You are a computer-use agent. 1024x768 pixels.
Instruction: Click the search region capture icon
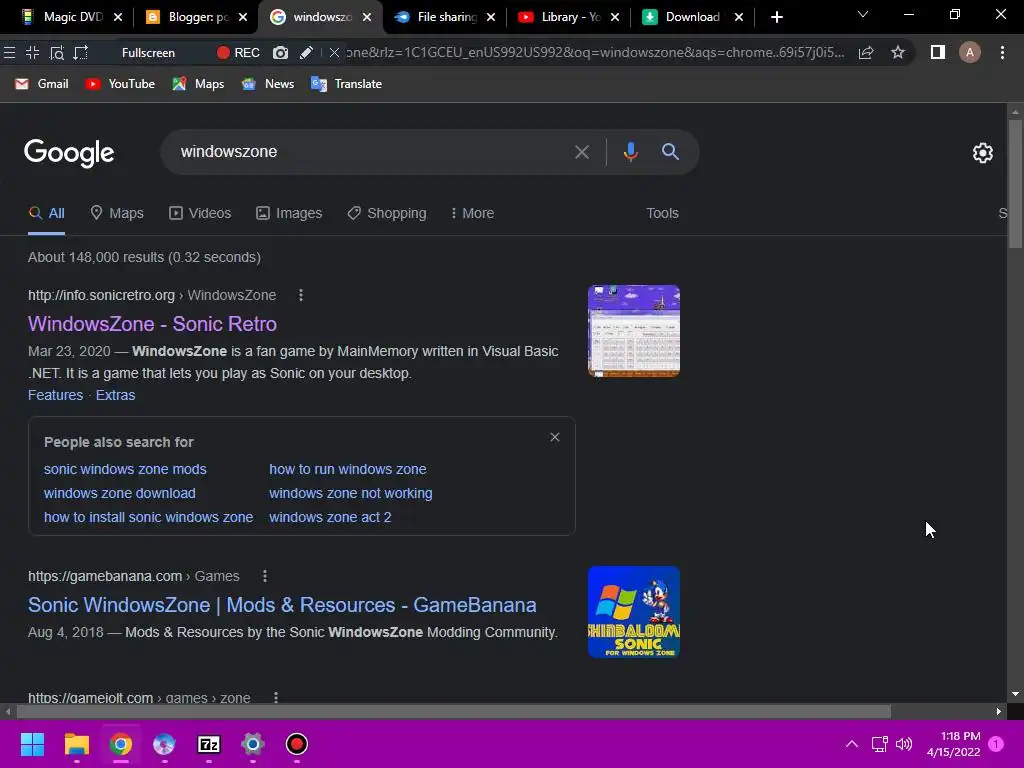click(x=57, y=53)
